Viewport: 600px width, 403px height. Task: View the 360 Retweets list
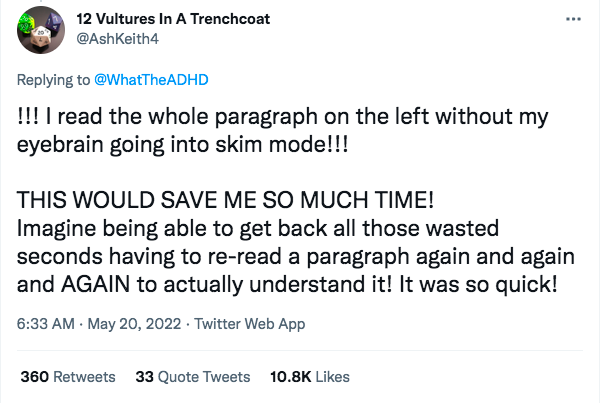[68, 376]
